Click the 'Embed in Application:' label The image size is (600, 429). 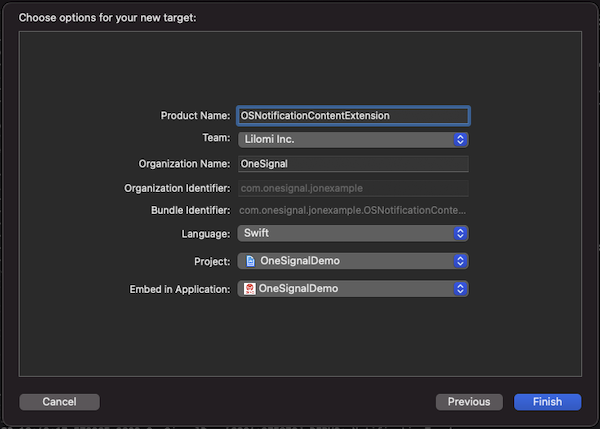pos(180,289)
